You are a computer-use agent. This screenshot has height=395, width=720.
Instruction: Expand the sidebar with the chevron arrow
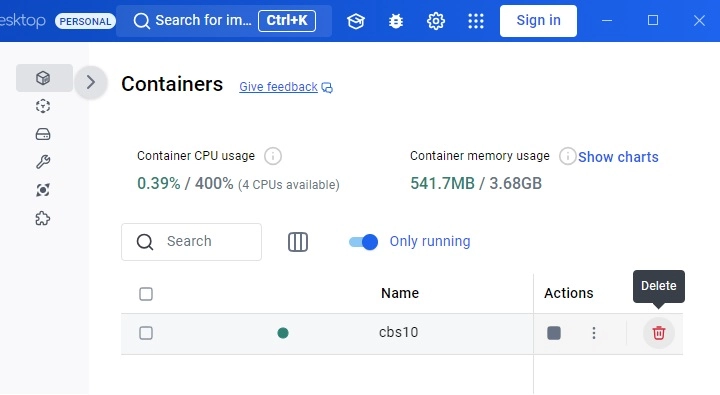point(91,82)
